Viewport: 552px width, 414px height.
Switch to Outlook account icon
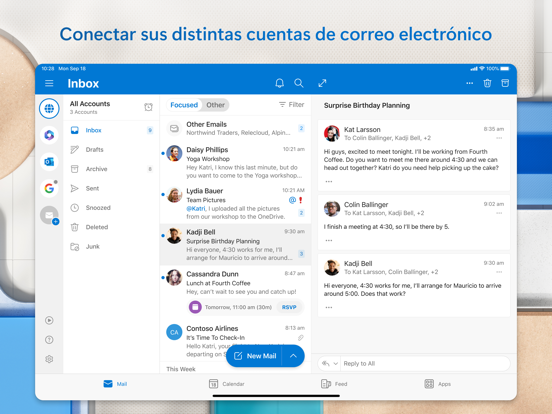49,162
